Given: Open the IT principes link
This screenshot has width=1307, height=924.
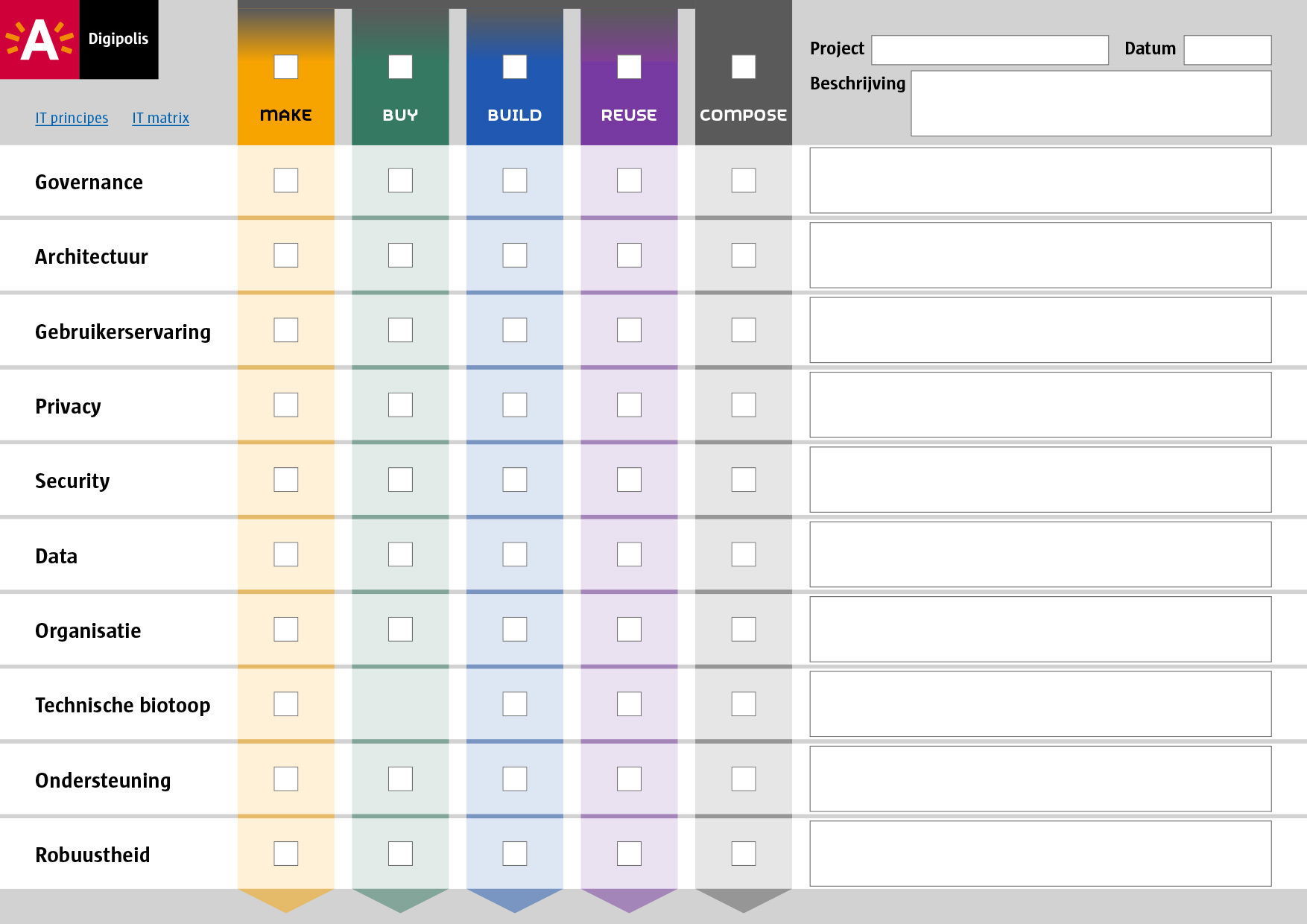Looking at the screenshot, I should pyautogui.click(x=72, y=118).
